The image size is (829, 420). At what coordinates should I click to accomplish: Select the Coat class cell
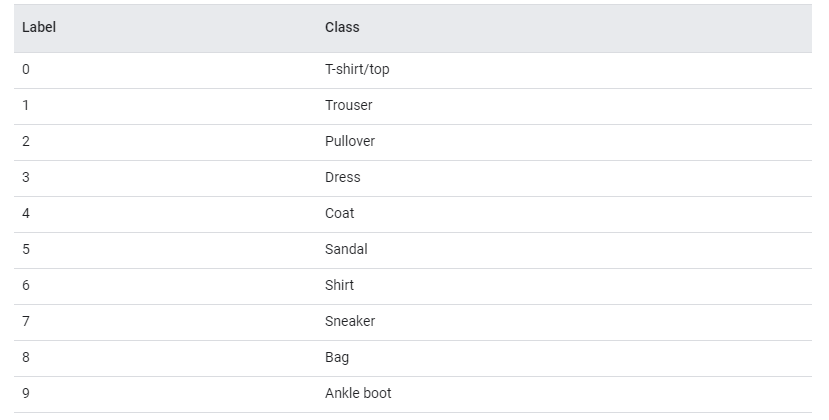click(x=339, y=213)
